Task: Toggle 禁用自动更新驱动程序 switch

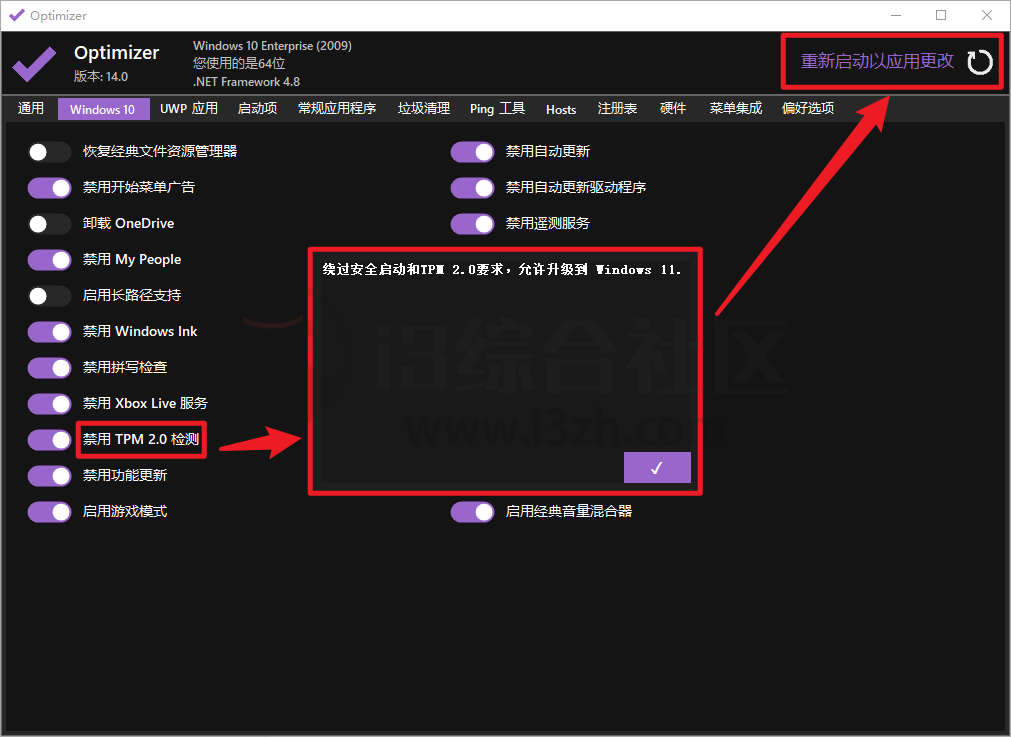Action: [x=472, y=188]
